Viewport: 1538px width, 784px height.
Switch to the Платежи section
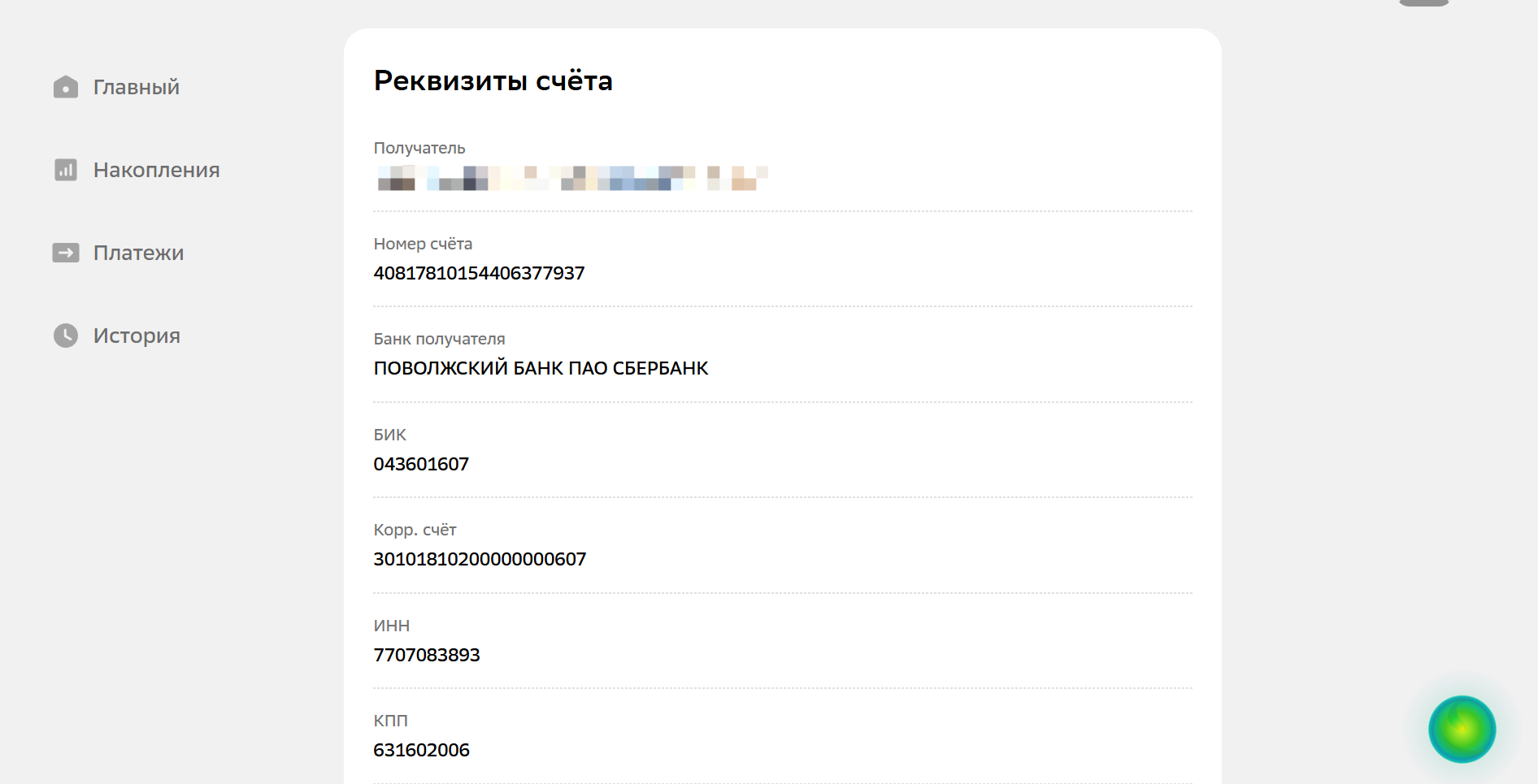click(138, 253)
